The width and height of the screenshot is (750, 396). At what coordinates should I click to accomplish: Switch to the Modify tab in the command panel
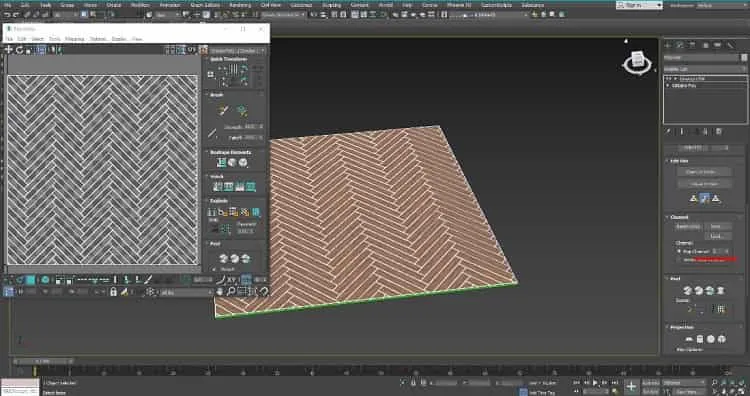679,44
